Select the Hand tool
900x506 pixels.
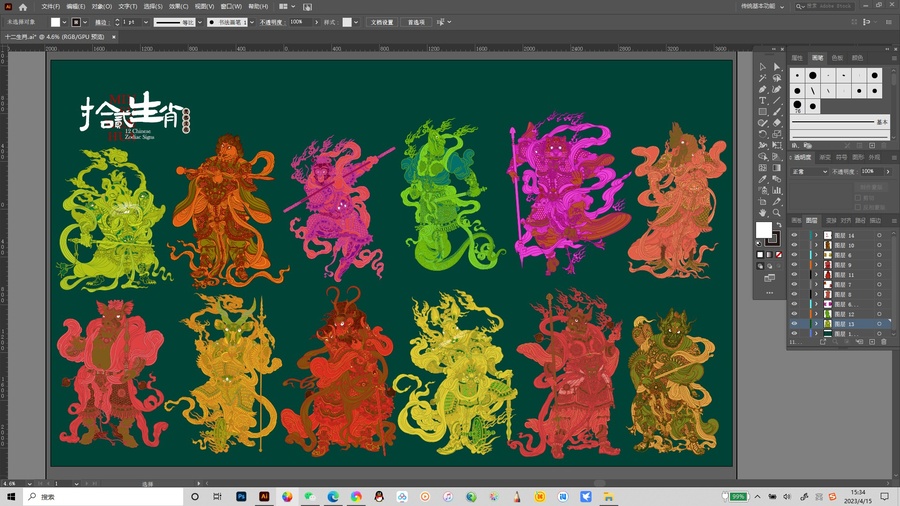click(762, 212)
